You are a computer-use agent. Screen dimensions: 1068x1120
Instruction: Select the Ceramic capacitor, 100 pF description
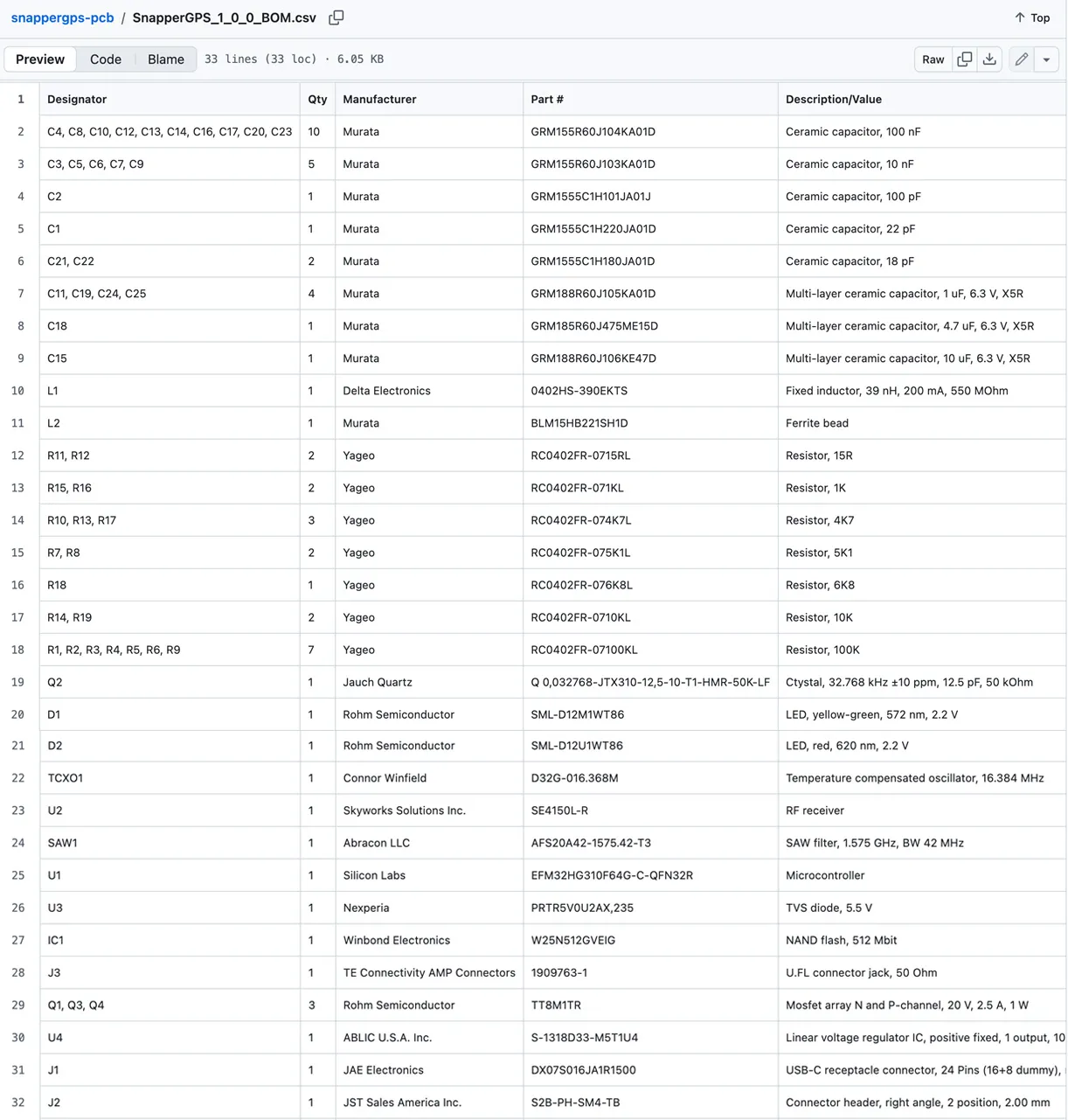click(853, 197)
